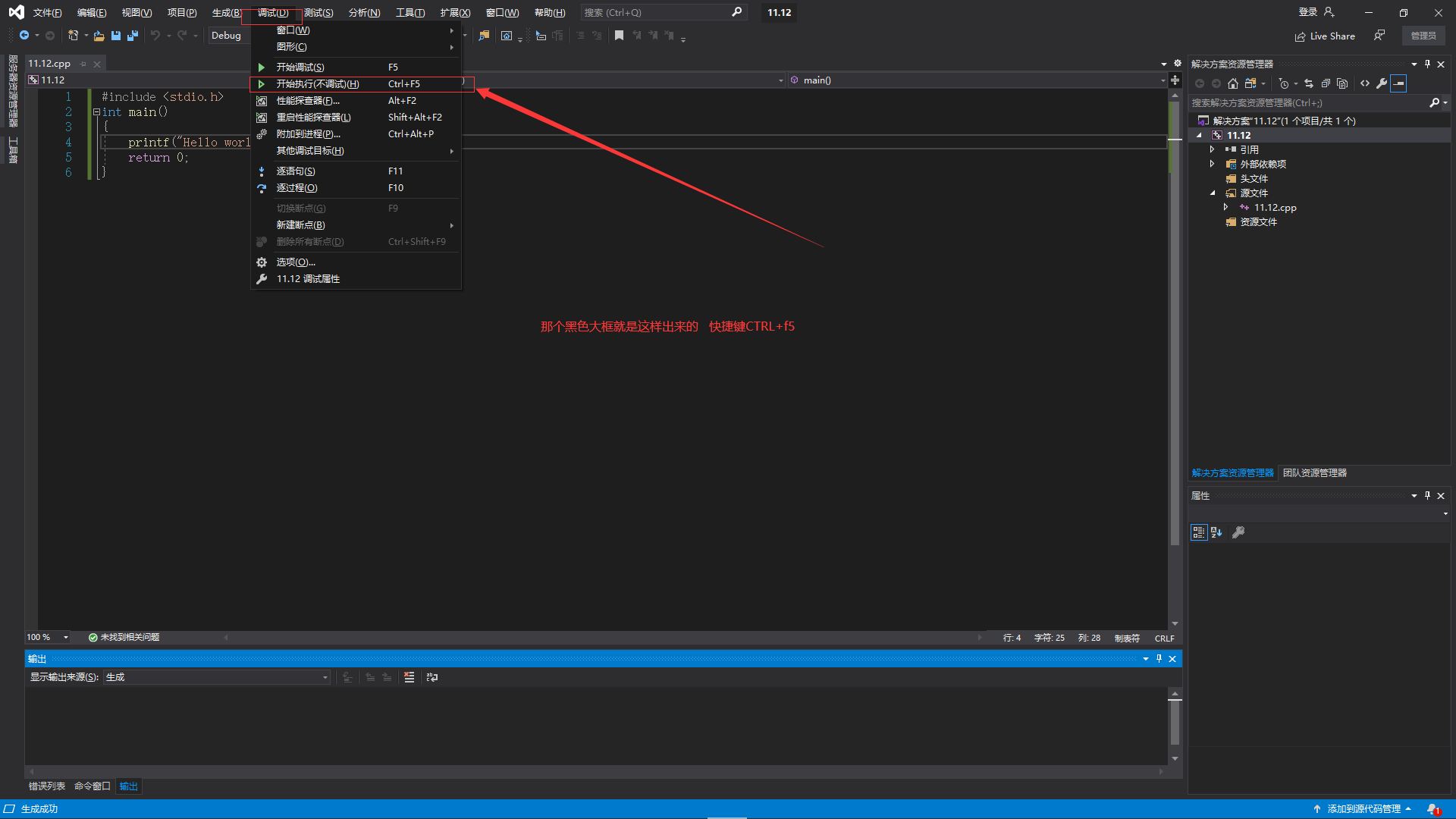Screen dimensions: 1456x819
Task: Click the Collapse All icon in Solution Explorer
Action: coord(1326,83)
